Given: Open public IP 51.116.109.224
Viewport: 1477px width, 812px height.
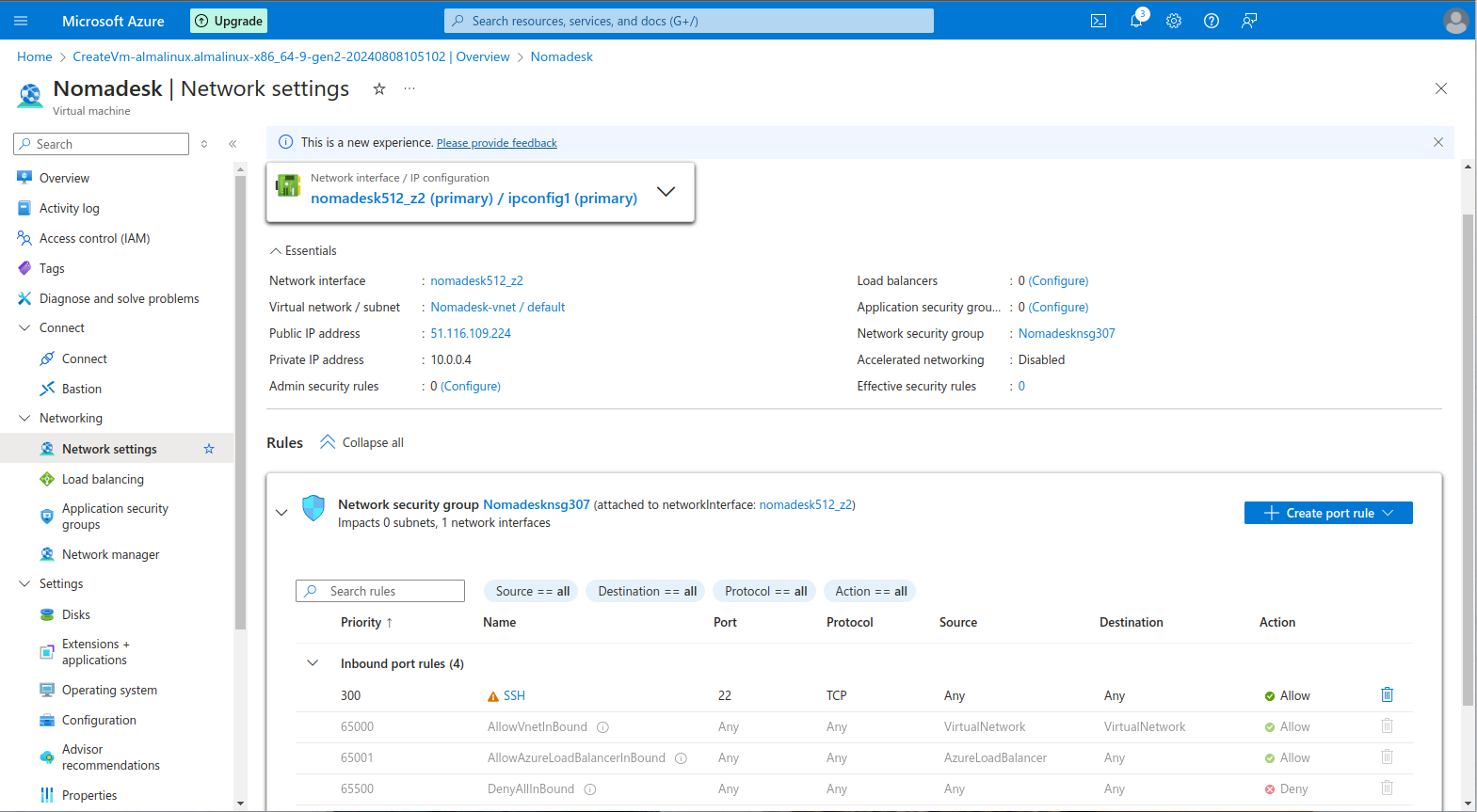Looking at the screenshot, I should [x=471, y=333].
